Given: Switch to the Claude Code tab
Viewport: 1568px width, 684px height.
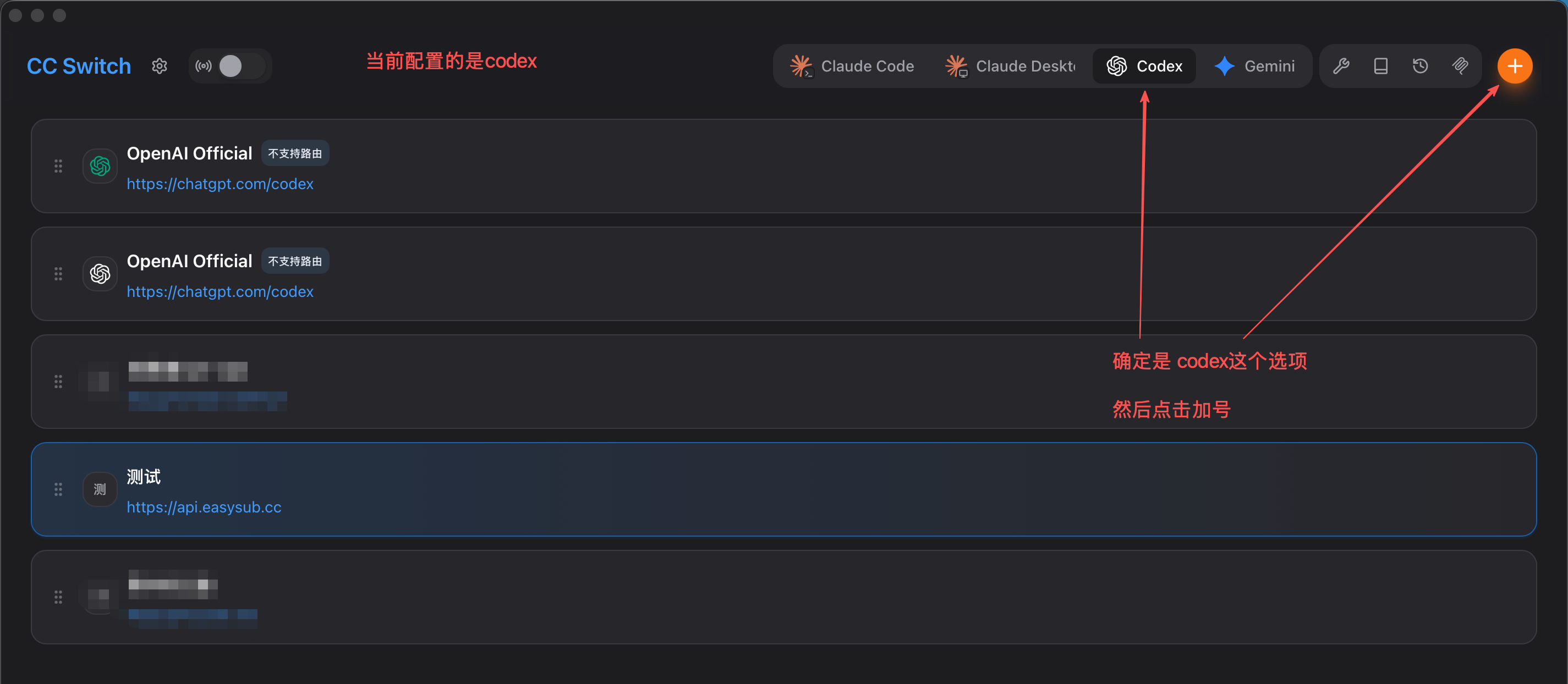Looking at the screenshot, I should 852,66.
